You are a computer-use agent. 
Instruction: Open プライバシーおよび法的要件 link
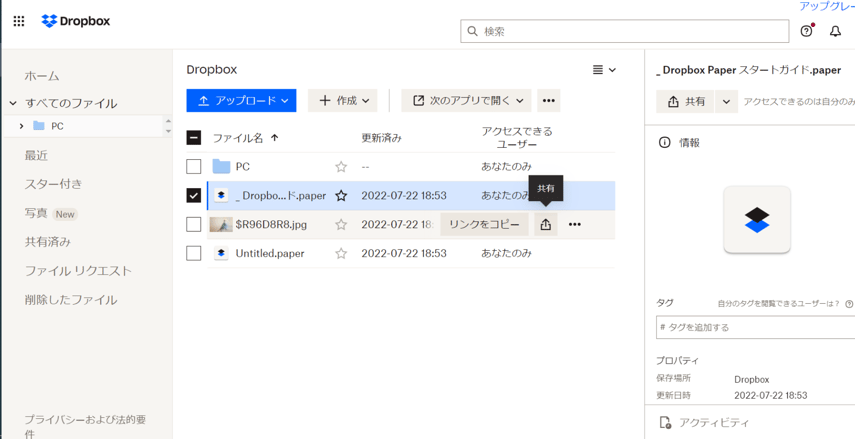85,427
